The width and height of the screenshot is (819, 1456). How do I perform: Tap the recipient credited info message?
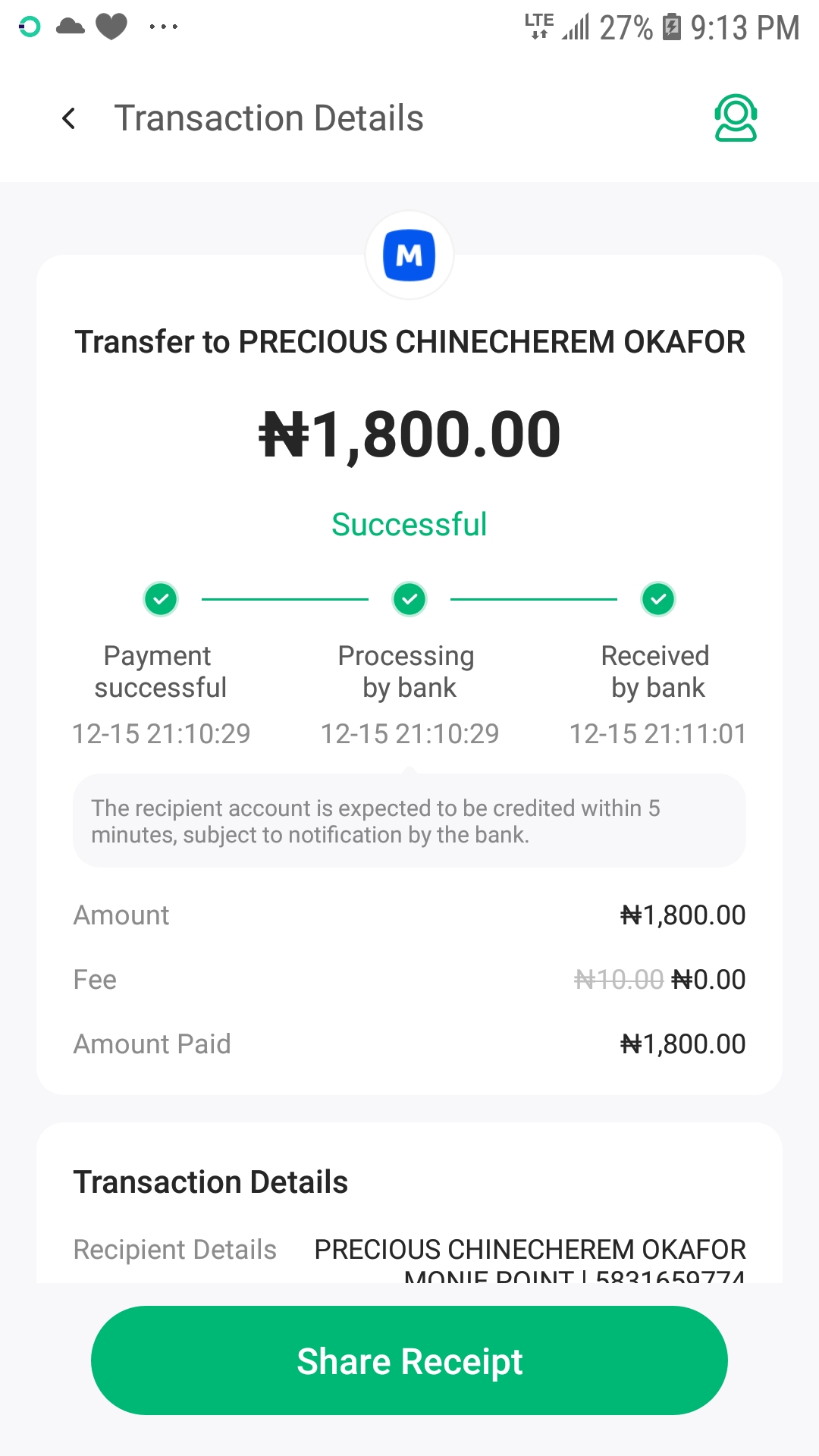409,821
